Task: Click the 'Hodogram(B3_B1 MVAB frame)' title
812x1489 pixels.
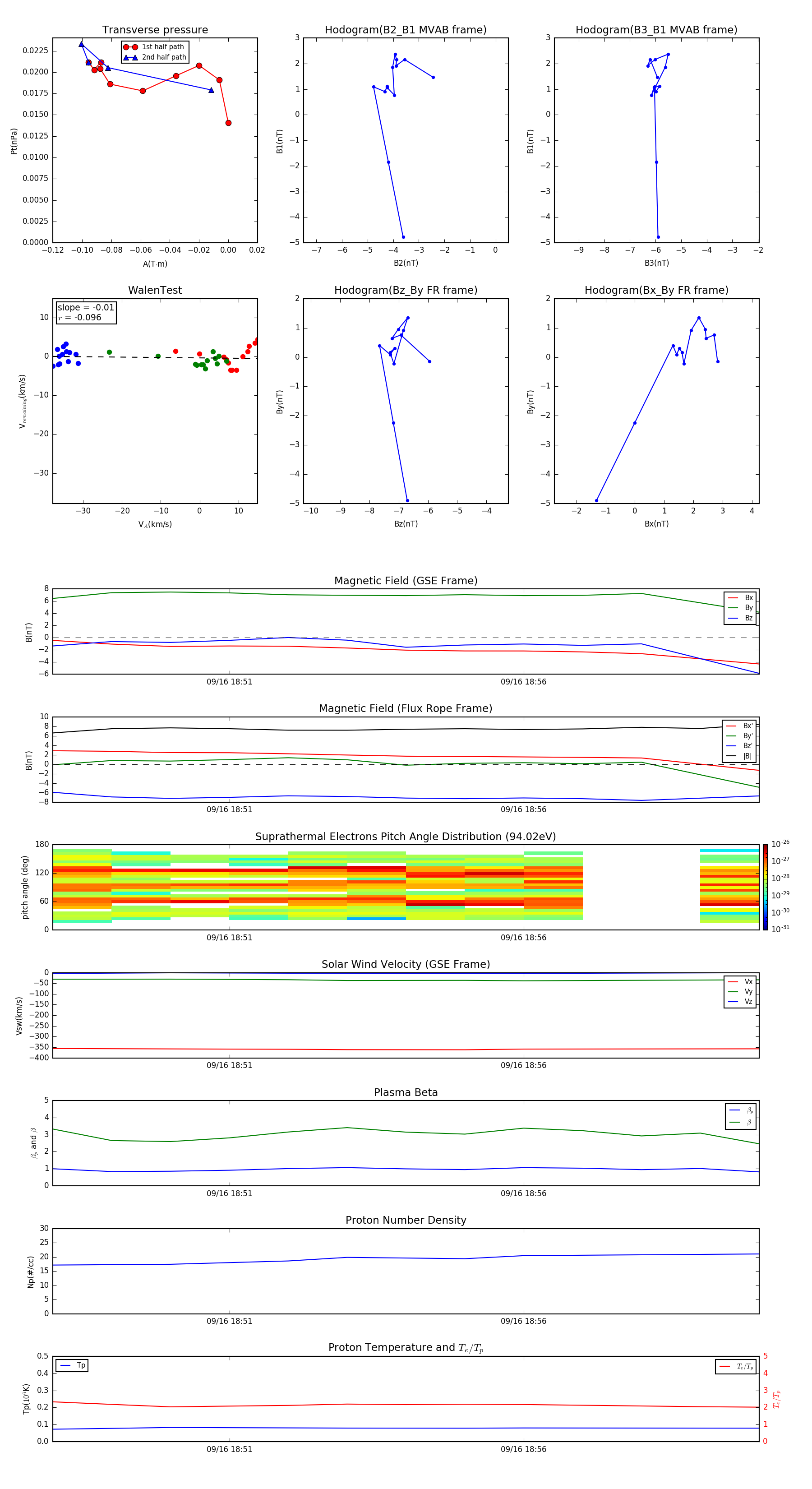Action: click(x=656, y=30)
